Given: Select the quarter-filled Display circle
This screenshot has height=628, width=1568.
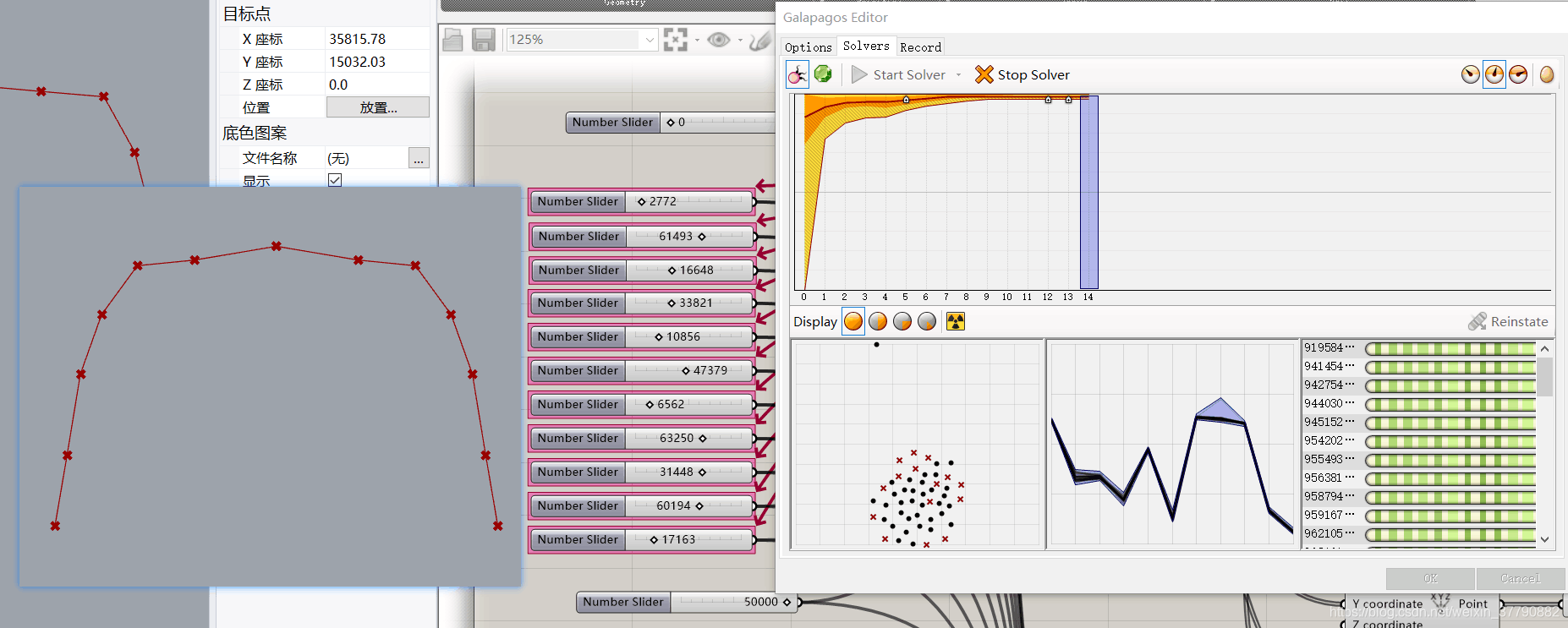Looking at the screenshot, I should [902, 321].
